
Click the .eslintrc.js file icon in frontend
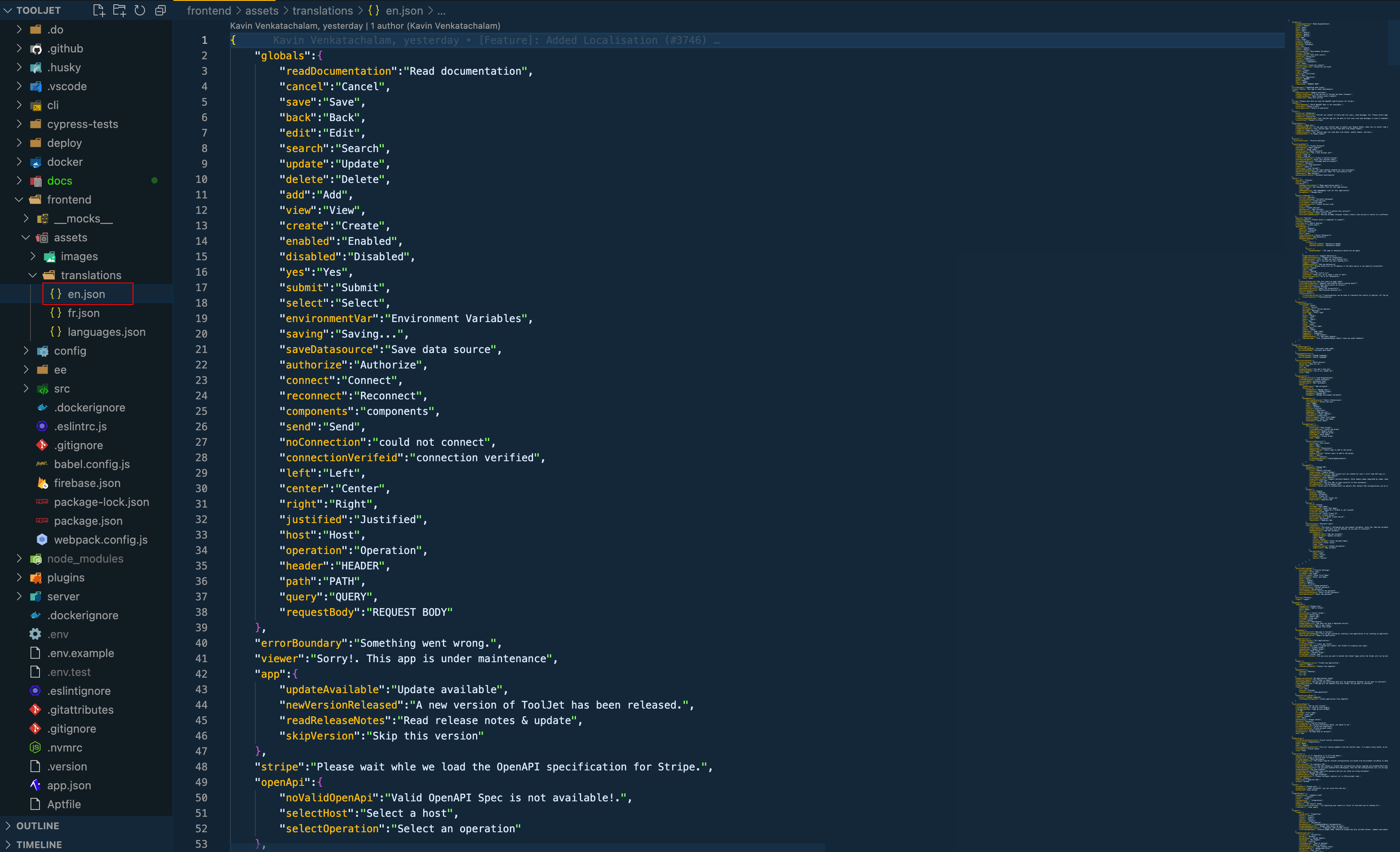42,426
